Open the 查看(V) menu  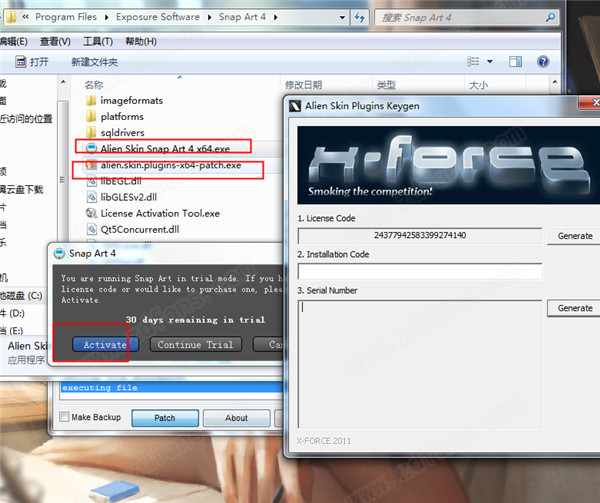click(55, 41)
